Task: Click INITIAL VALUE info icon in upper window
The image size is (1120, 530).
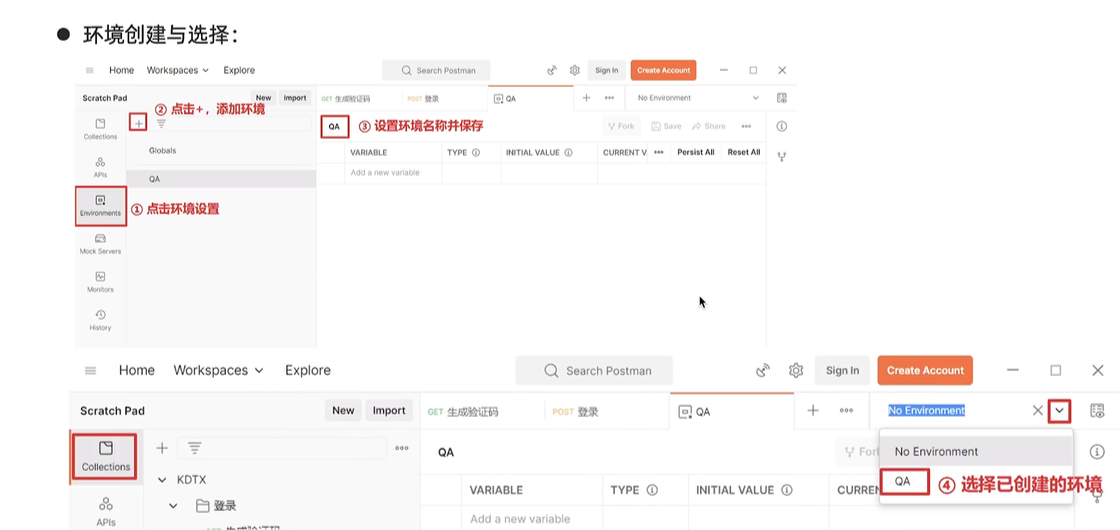Action: pos(569,152)
